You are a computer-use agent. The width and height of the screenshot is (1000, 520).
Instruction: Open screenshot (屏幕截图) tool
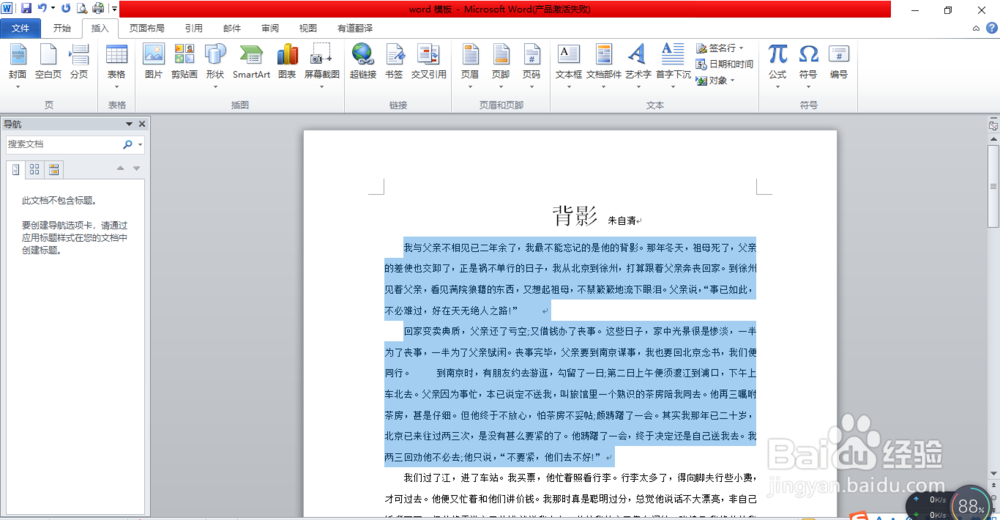(321, 65)
